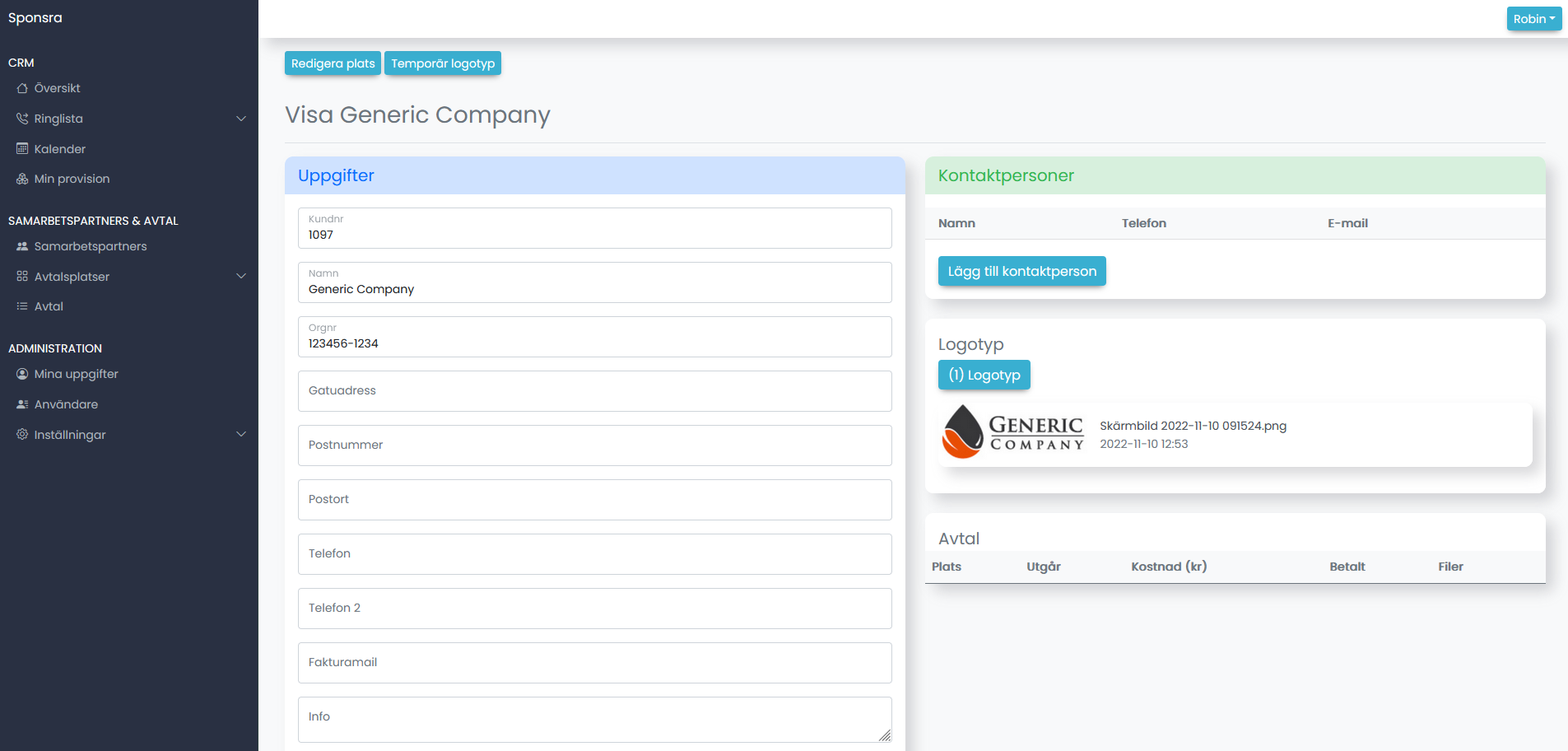This screenshot has height=751, width=1568.
Task: Click the grid icon beside Avtalsplatser
Action: coord(22,277)
